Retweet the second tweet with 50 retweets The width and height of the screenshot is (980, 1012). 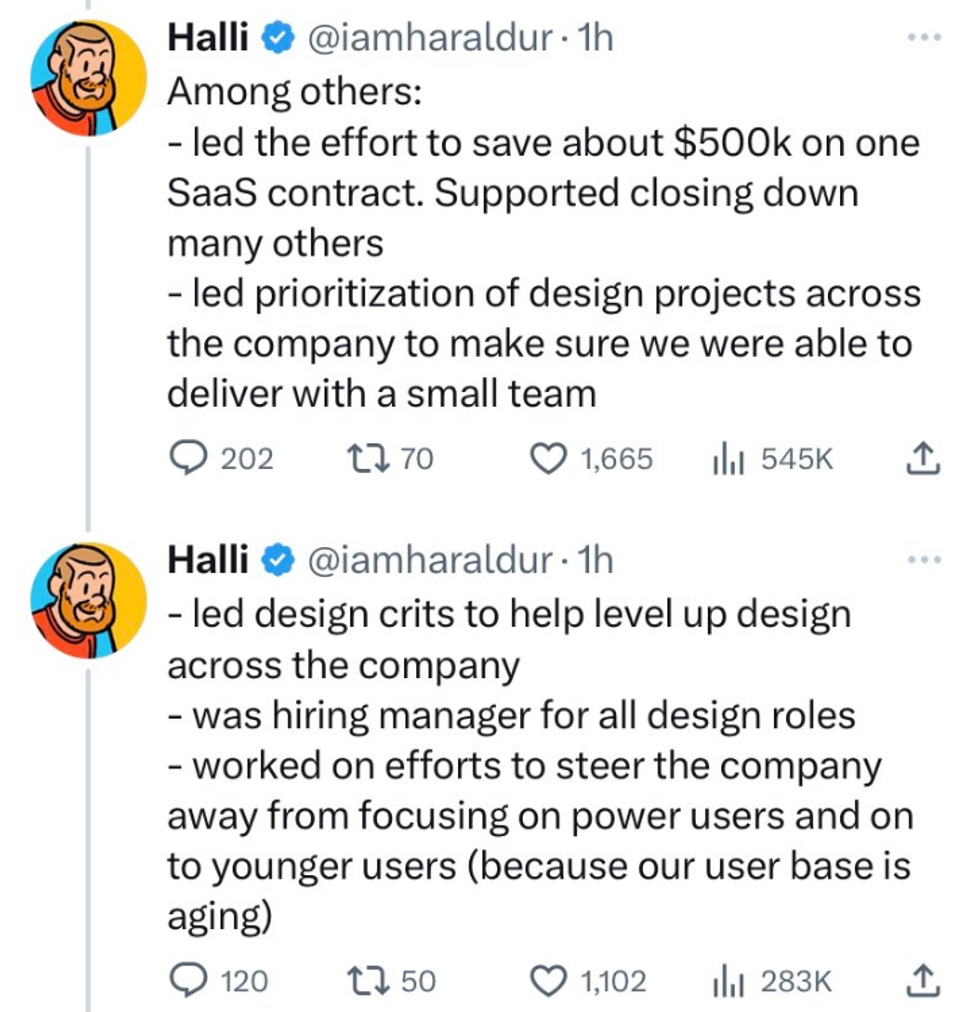click(x=359, y=981)
